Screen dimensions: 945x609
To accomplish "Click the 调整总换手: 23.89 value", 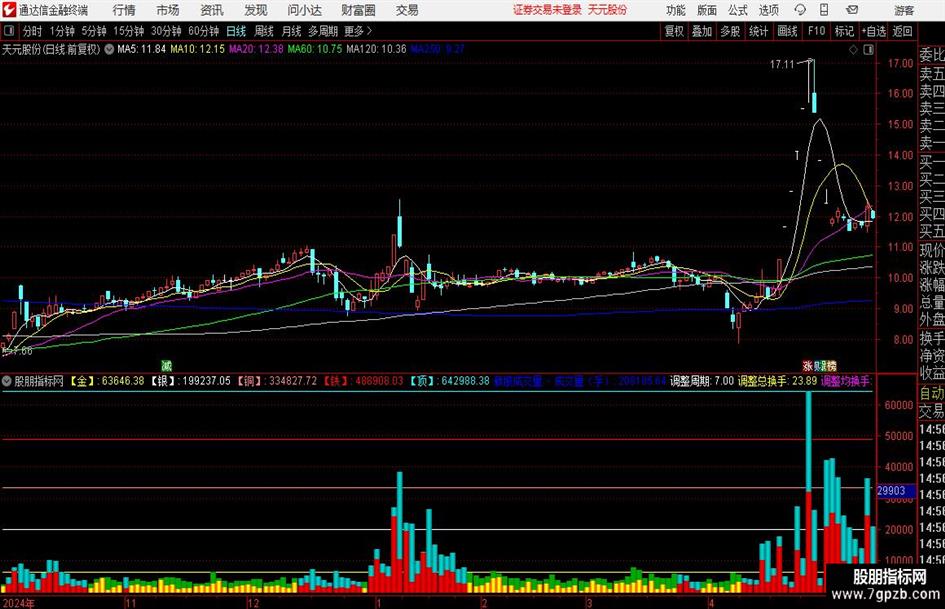I will point(777,381).
